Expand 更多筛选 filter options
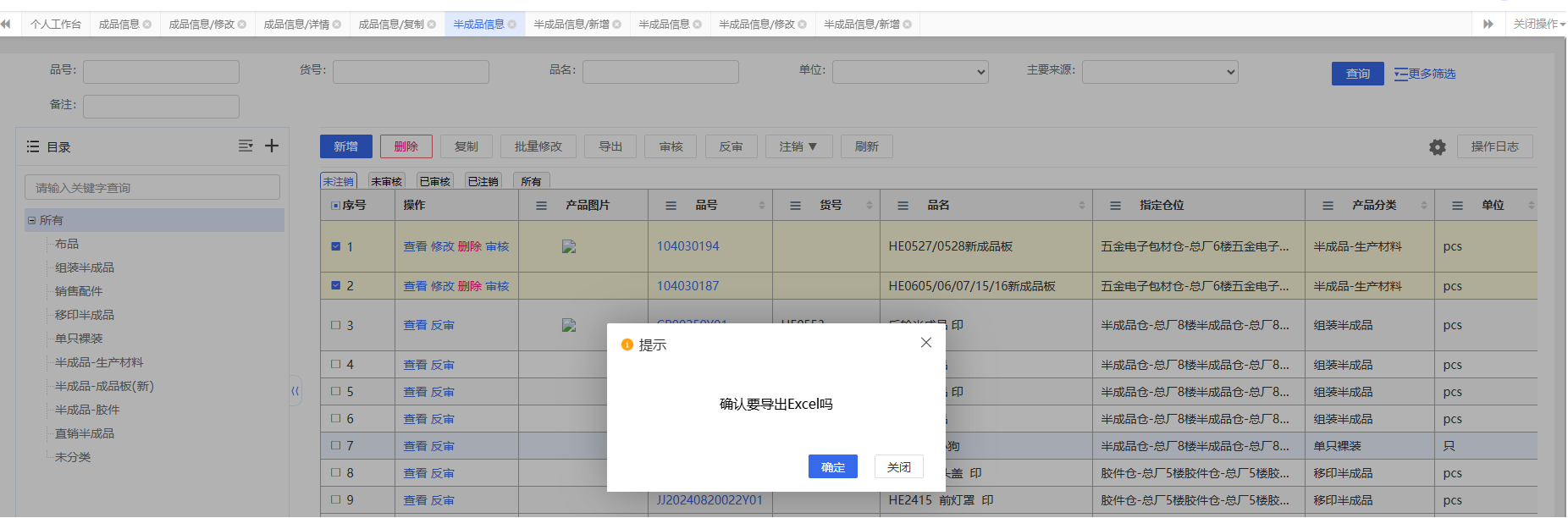1568x518 pixels. (1425, 74)
